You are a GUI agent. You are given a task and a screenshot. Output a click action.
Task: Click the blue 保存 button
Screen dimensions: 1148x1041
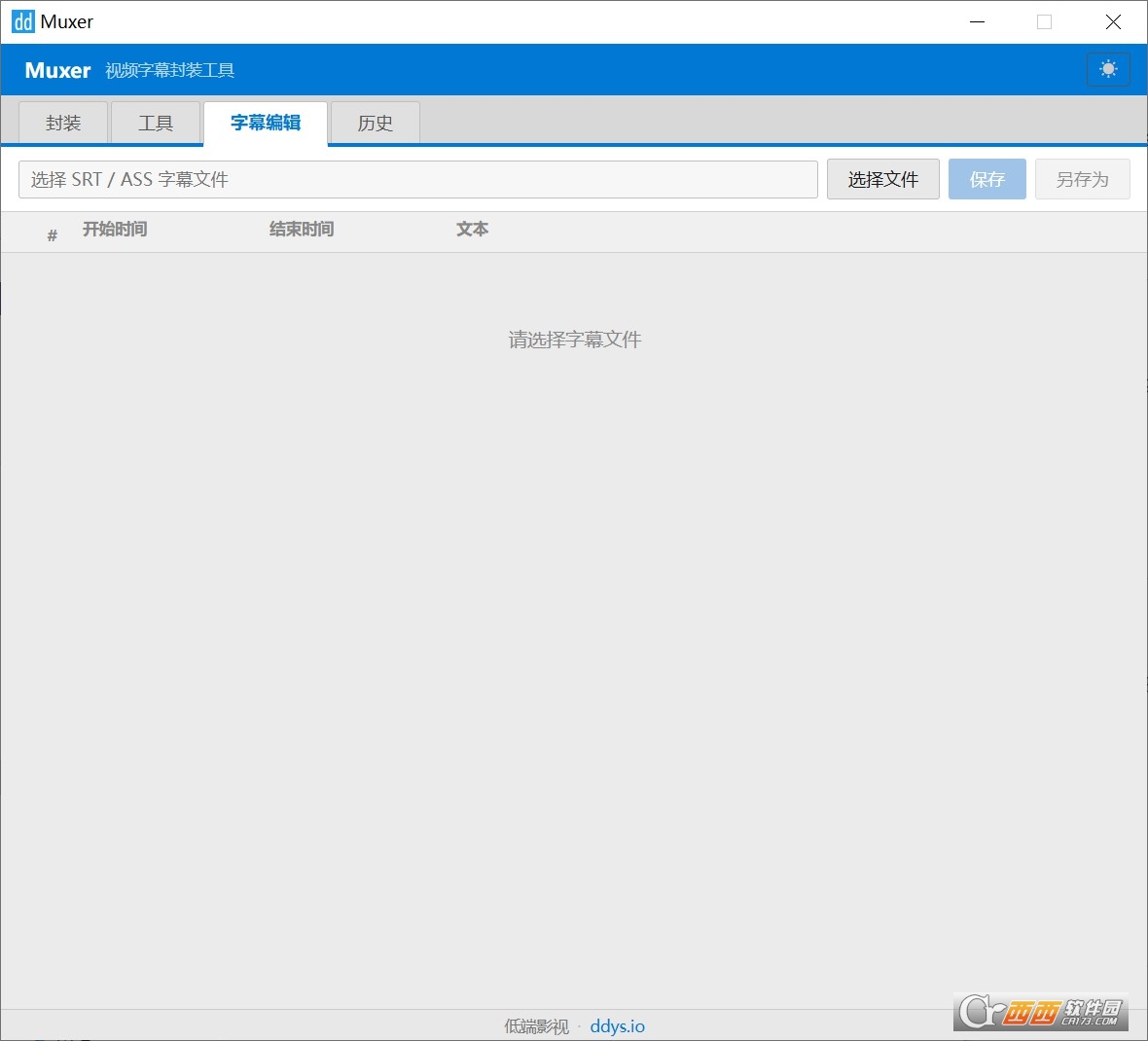point(987,180)
